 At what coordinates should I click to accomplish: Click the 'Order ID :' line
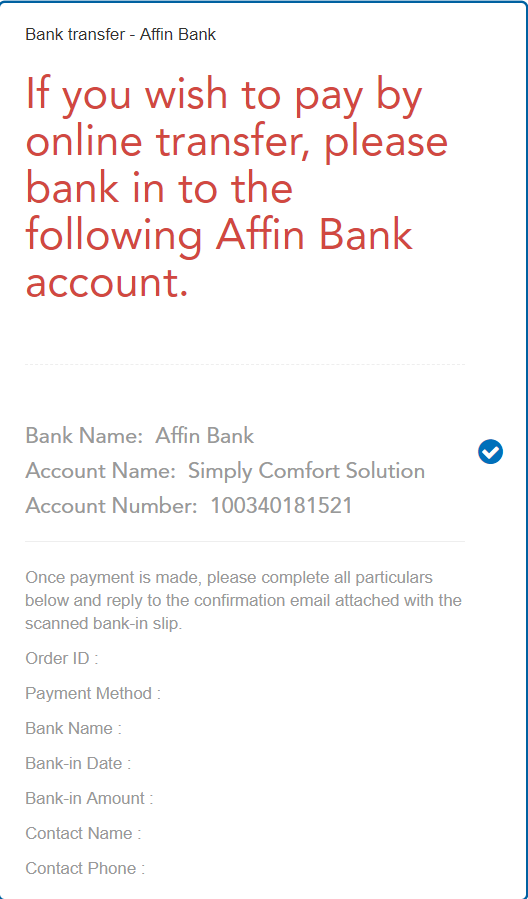click(x=62, y=658)
